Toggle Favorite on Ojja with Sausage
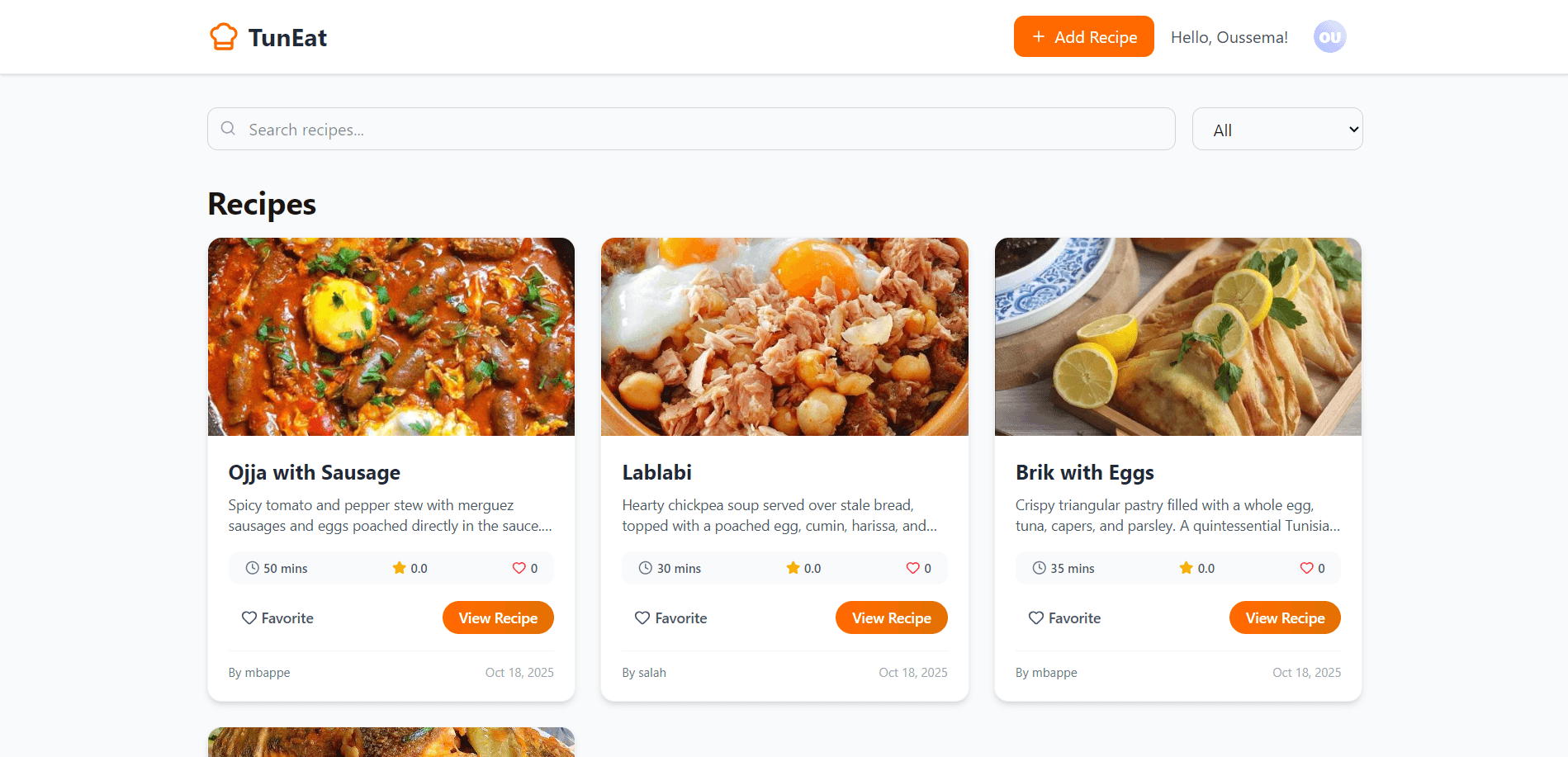Viewport: 1568px width, 757px height. pyautogui.click(x=277, y=618)
